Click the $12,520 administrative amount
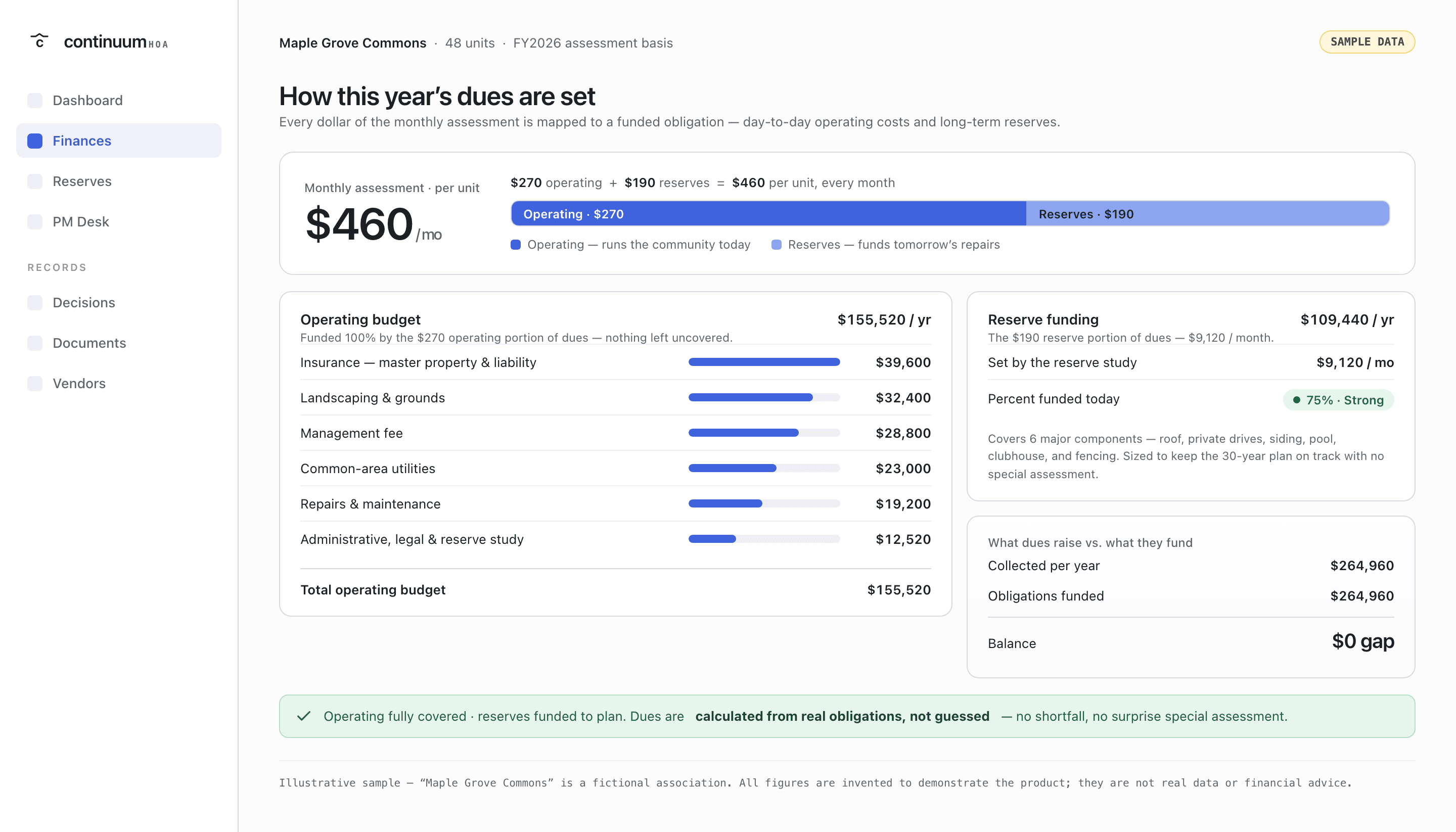This screenshot has width=1456, height=832. coord(903,539)
